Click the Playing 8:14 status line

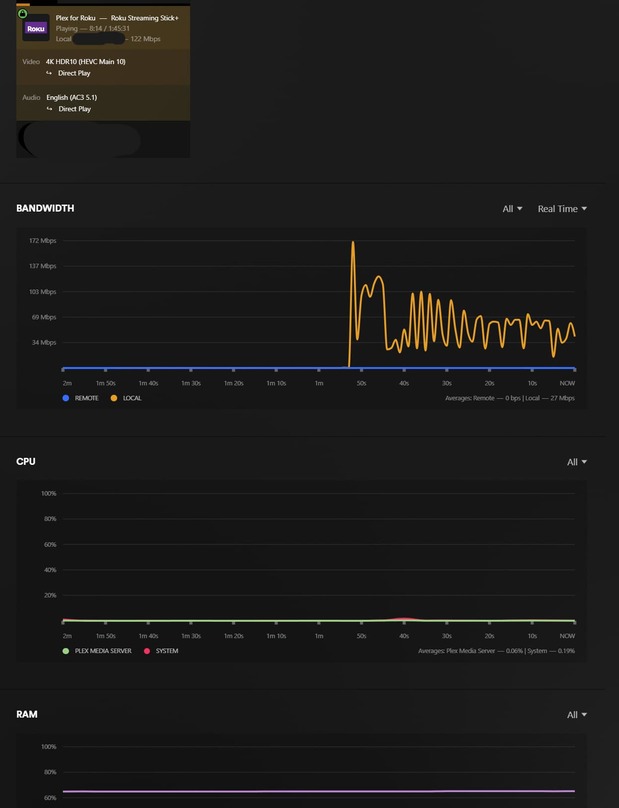pyautogui.click(x=93, y=28)
